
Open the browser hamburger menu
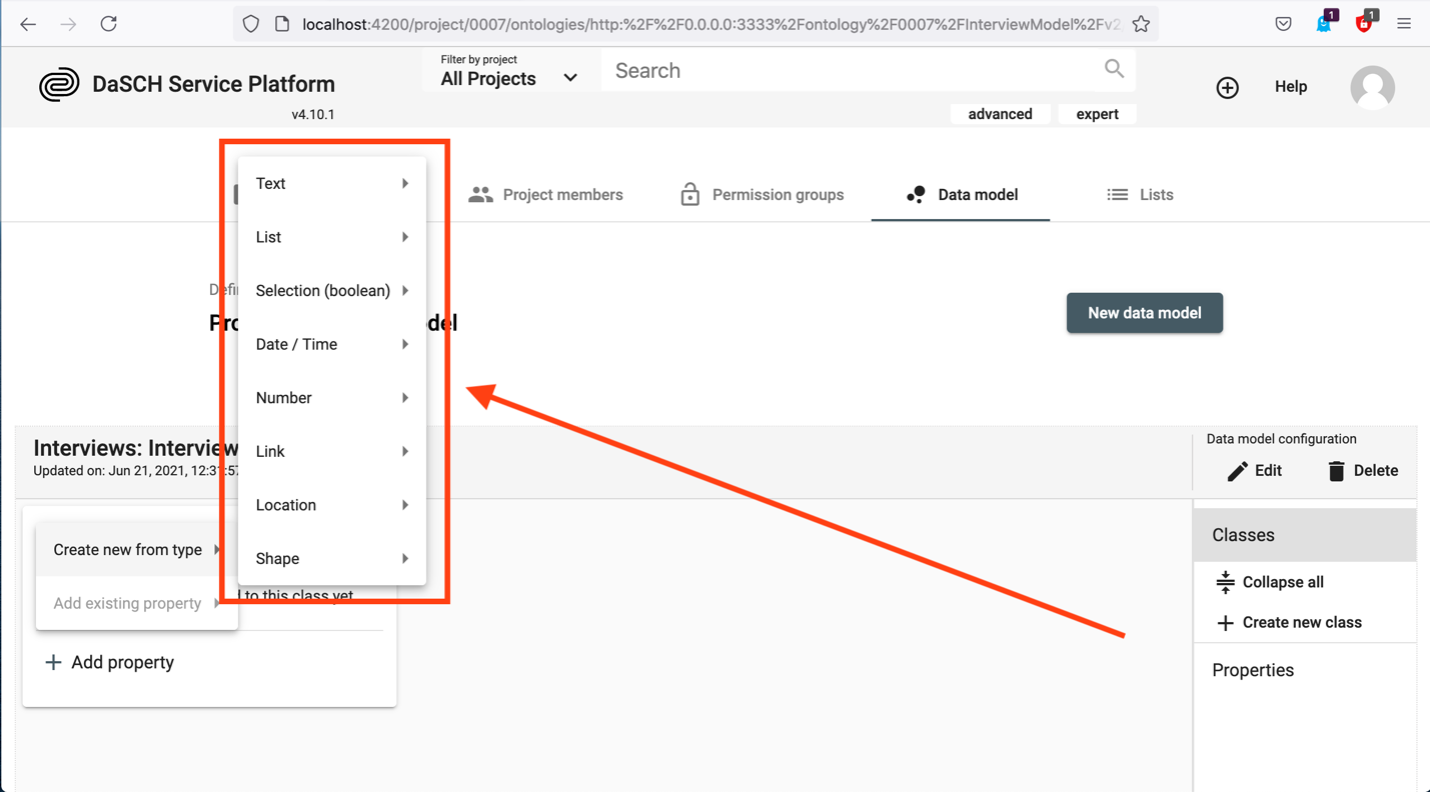point(1404,24)
